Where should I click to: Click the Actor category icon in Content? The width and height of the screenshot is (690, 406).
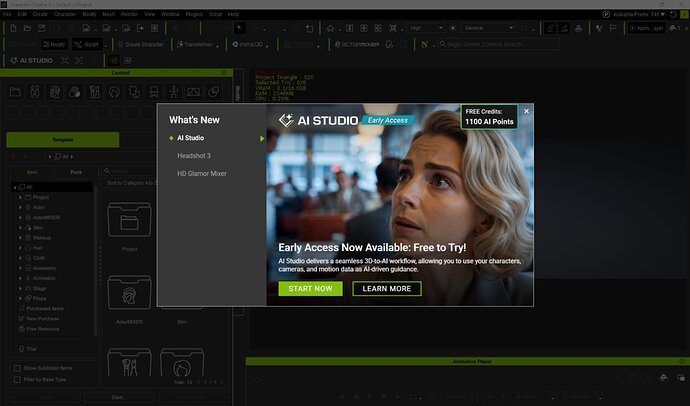35,92
